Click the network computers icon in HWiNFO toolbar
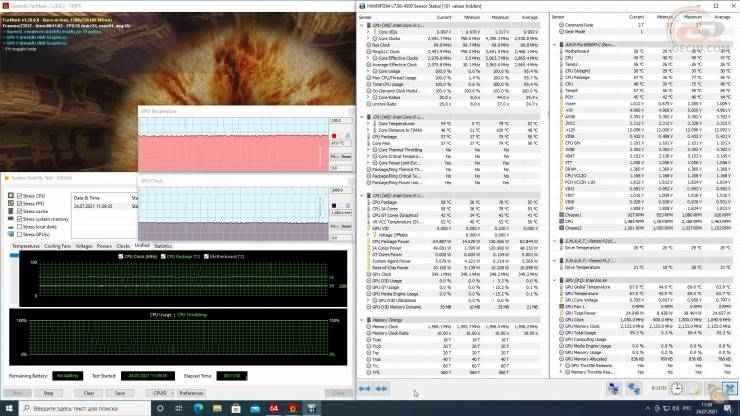Image resolution: width=740 pixels, height=416 pixels. [x=613, y=389]
